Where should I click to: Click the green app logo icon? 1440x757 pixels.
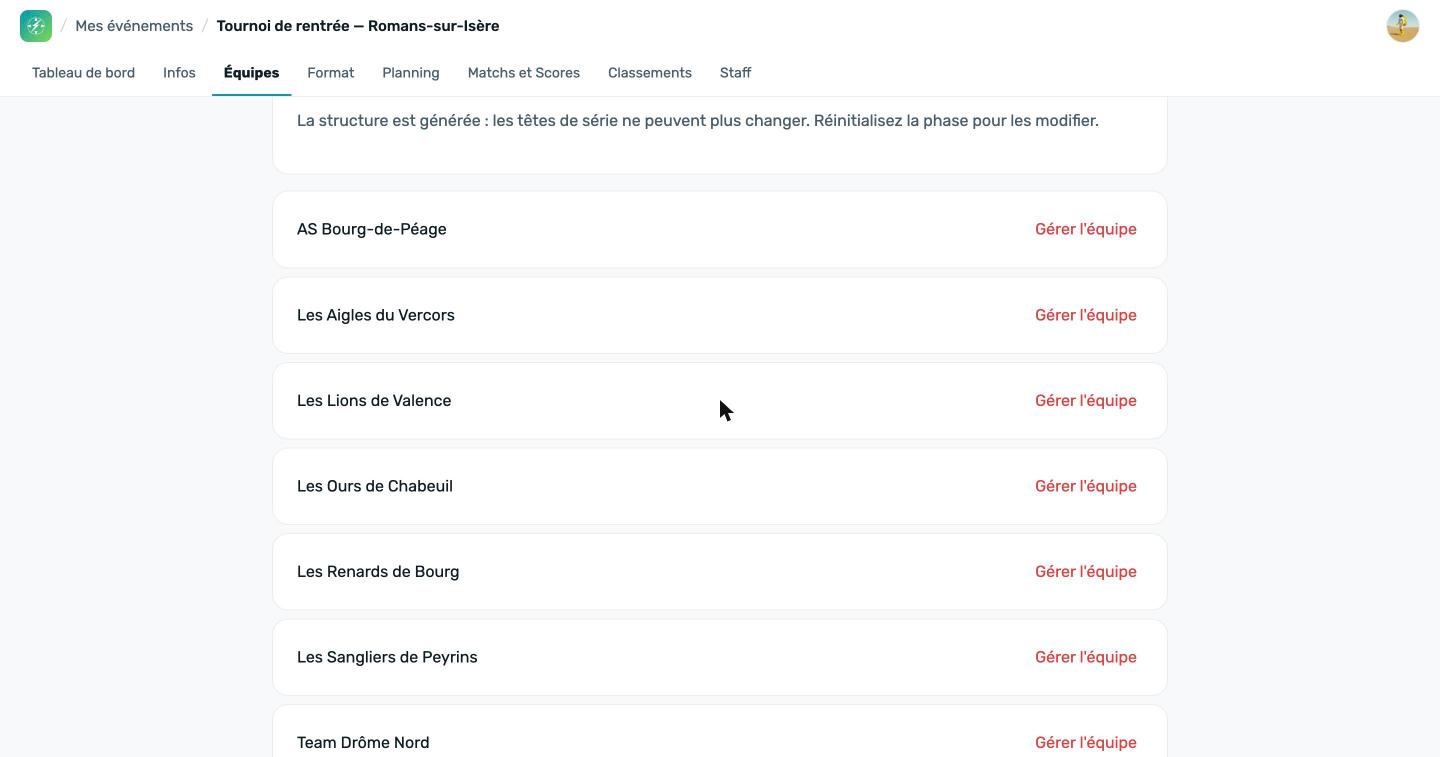click(36, 26)
